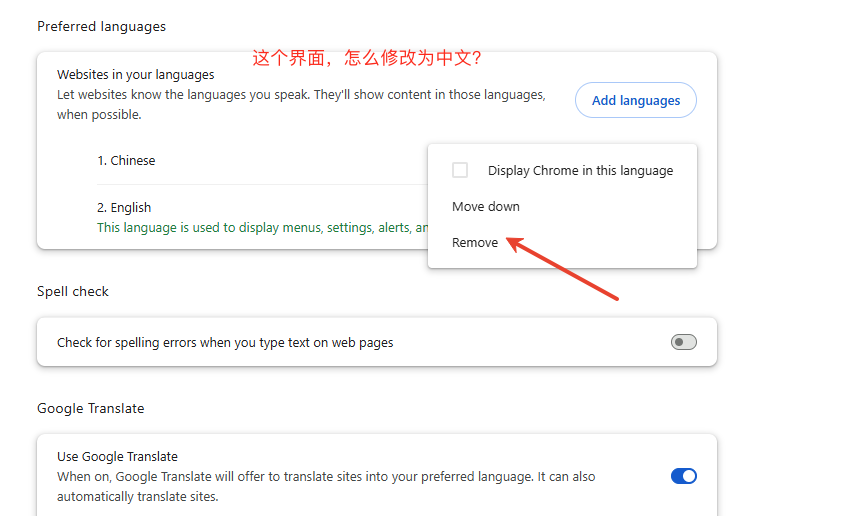Click the red arrow annotation
841x516 pixels.
tap(565, 269)
